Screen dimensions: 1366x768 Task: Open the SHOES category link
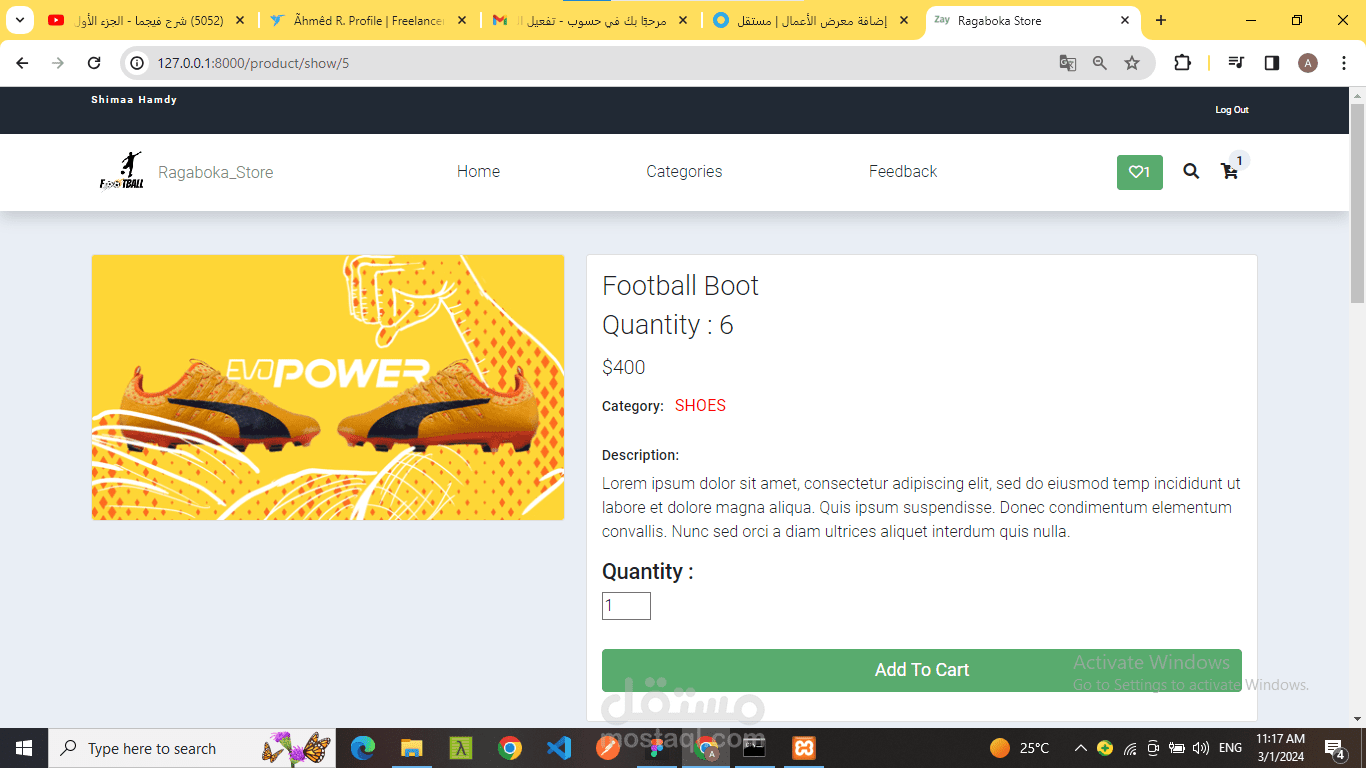coord(700,405)
